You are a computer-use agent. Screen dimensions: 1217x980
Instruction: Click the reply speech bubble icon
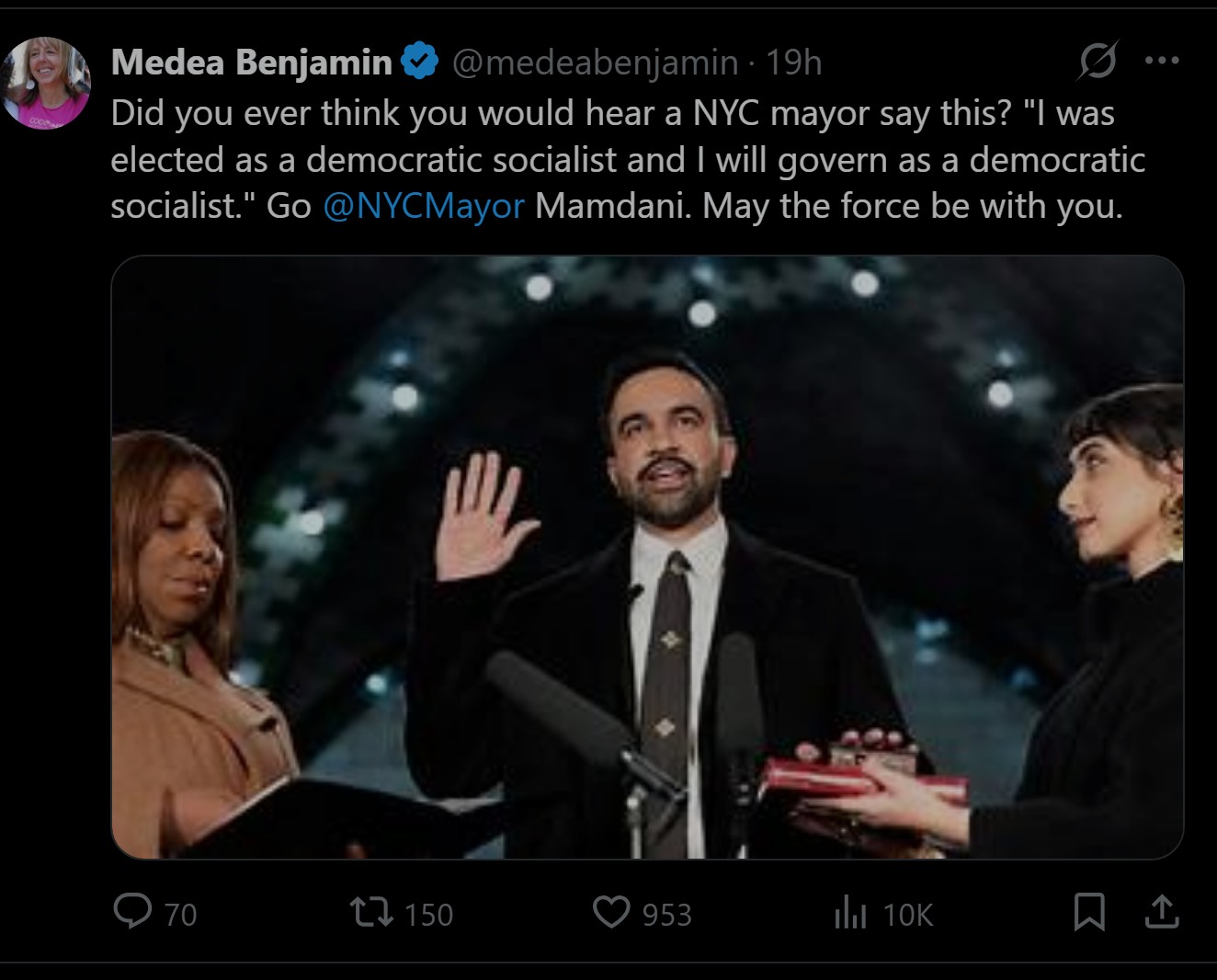coord(132,912)
